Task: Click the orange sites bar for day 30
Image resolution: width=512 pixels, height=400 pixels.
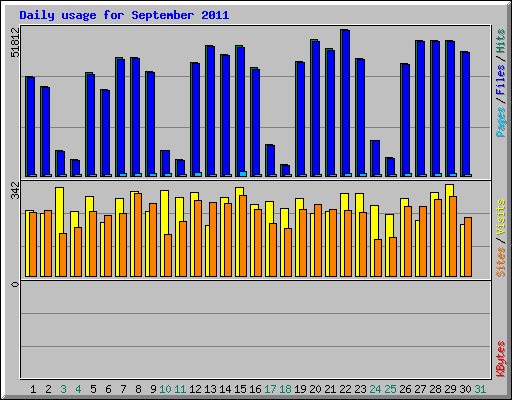Action: 468,247
